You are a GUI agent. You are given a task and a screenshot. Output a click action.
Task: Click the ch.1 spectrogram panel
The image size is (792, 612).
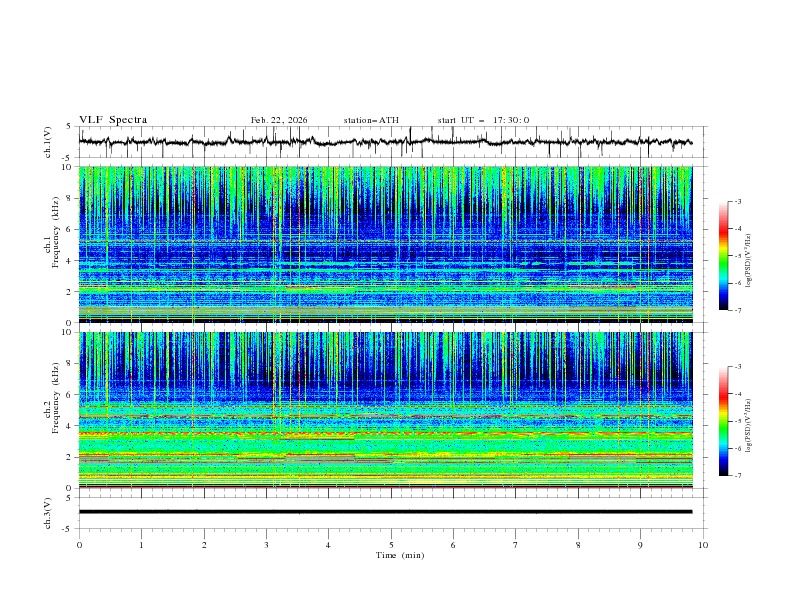pyautogui.click(x=385, y=244)
